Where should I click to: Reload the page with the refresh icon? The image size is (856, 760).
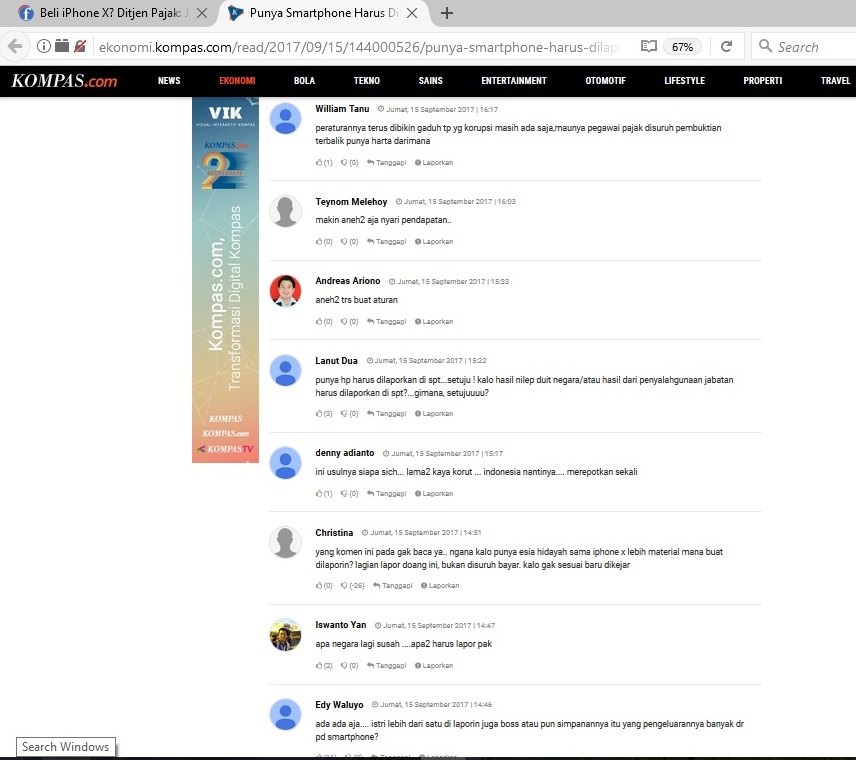click(x=727, y=47)
